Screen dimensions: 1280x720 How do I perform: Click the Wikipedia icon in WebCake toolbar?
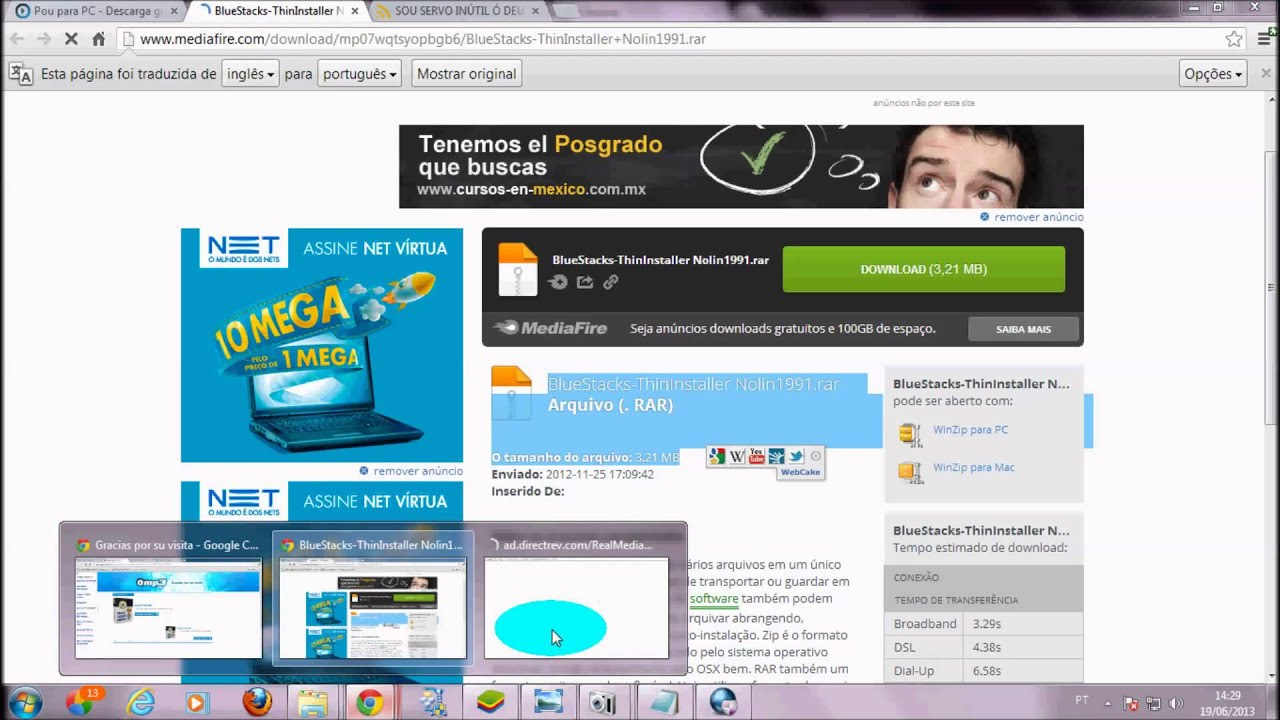pos(737,456)
